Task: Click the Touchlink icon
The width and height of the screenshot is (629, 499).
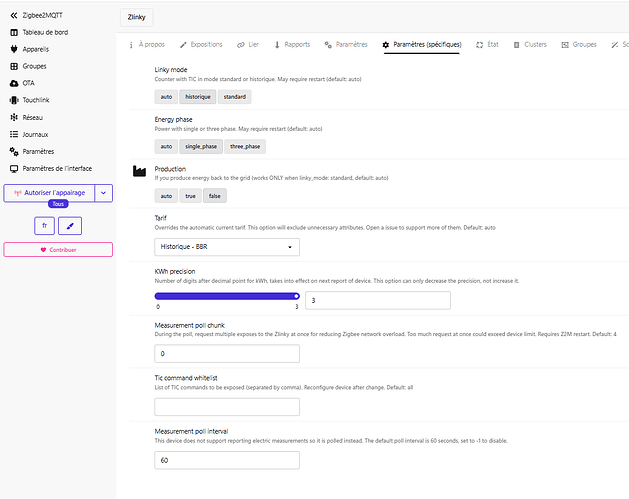Action: 14,100
